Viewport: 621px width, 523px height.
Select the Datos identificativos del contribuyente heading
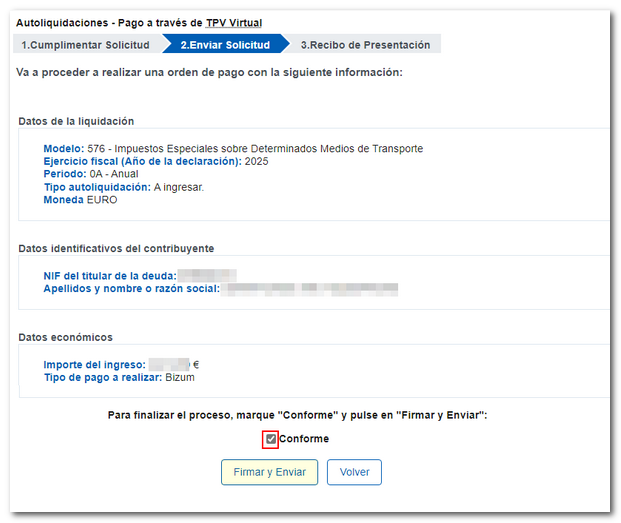point(116,248)
